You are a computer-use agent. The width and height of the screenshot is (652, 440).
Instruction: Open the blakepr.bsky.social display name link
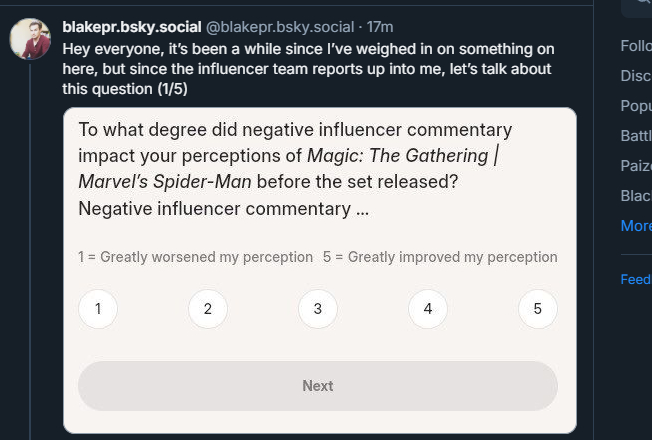(131, 27)
